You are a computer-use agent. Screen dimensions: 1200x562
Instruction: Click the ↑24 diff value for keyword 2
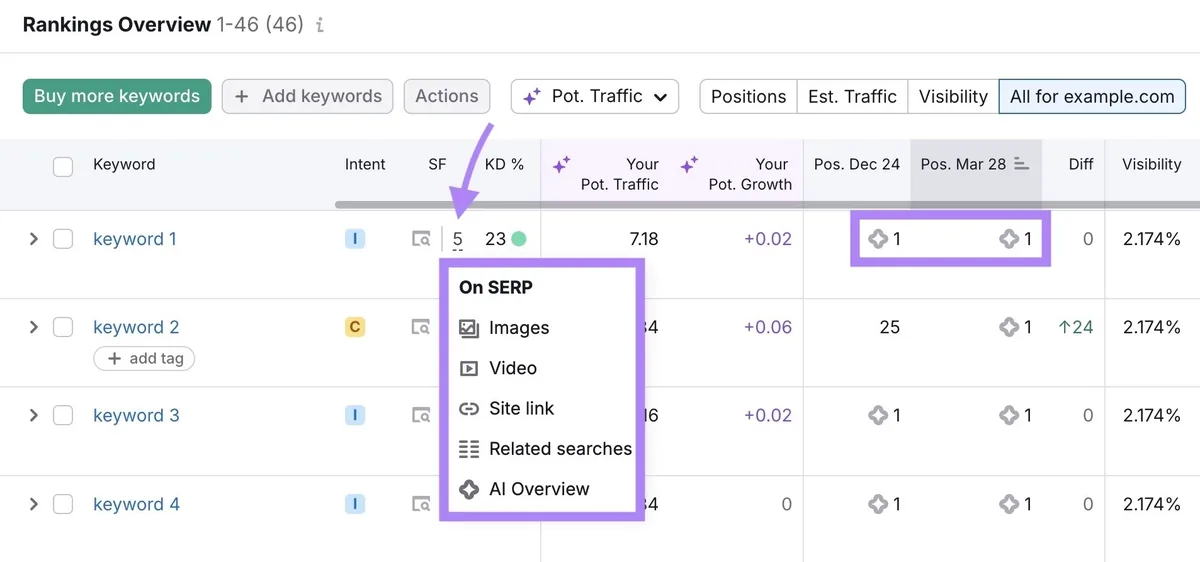1076,327
